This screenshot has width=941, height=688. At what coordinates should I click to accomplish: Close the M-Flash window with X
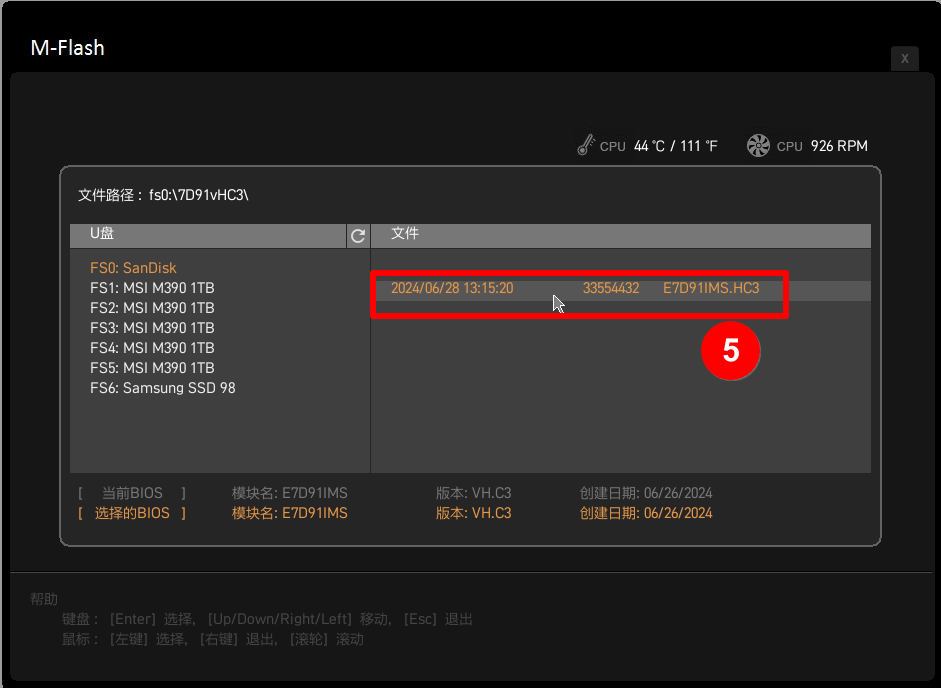[x=904, y=58]
